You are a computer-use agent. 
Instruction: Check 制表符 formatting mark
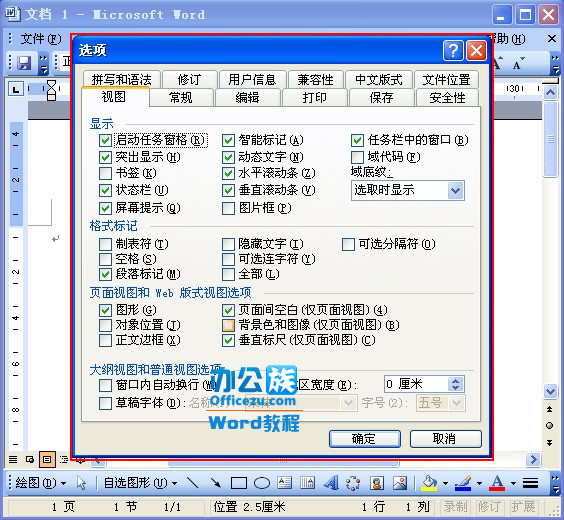[x=105, y=245]
